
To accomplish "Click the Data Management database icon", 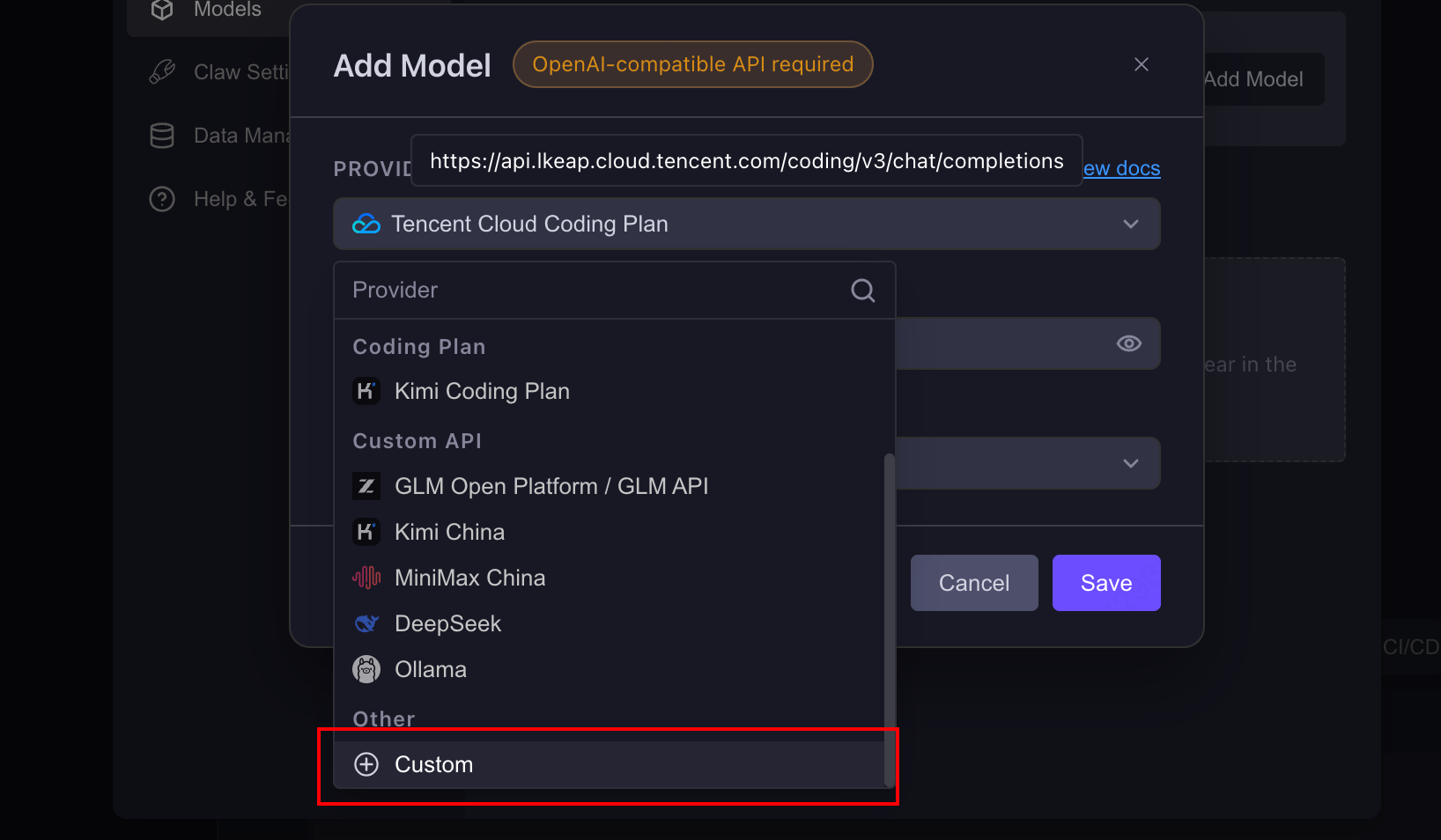I will (162, 136).
